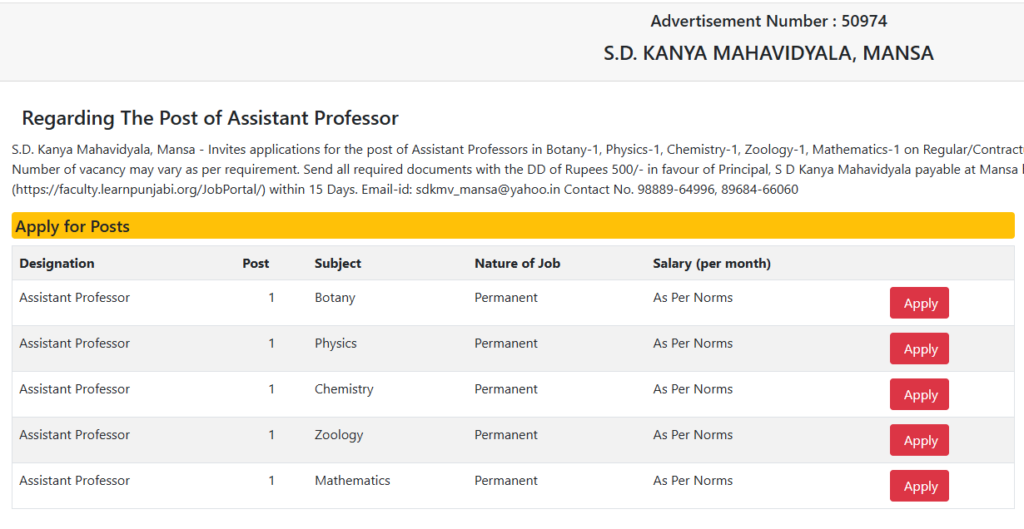The height and width of the screenshot is (529, 1024).
Task: Apply for the Mathematics Assistant Professor post
Action: (919, 486)
